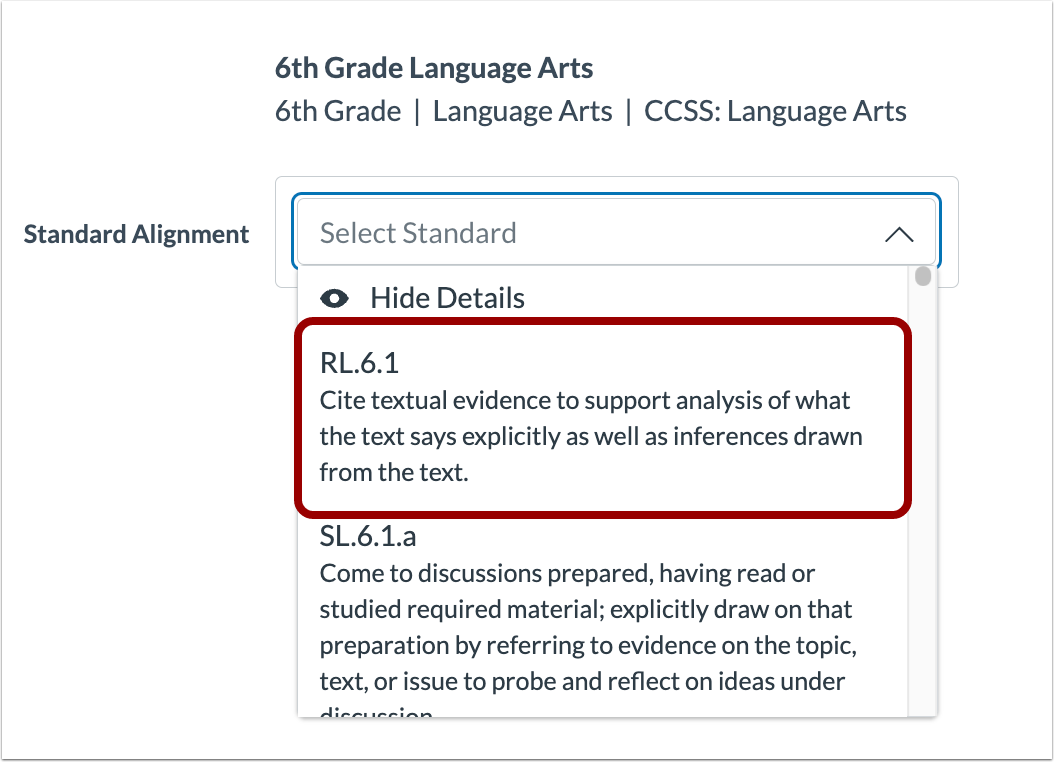Pick the 'Cite textual evidence' description text
The height and width of the screenshot is (762, 1054).
(x=584, y=401)
